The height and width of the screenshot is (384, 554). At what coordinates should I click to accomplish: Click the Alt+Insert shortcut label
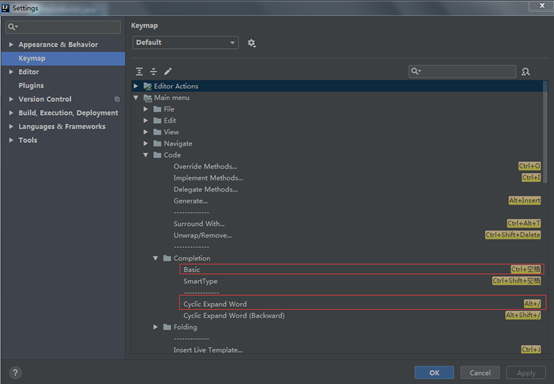524,201
